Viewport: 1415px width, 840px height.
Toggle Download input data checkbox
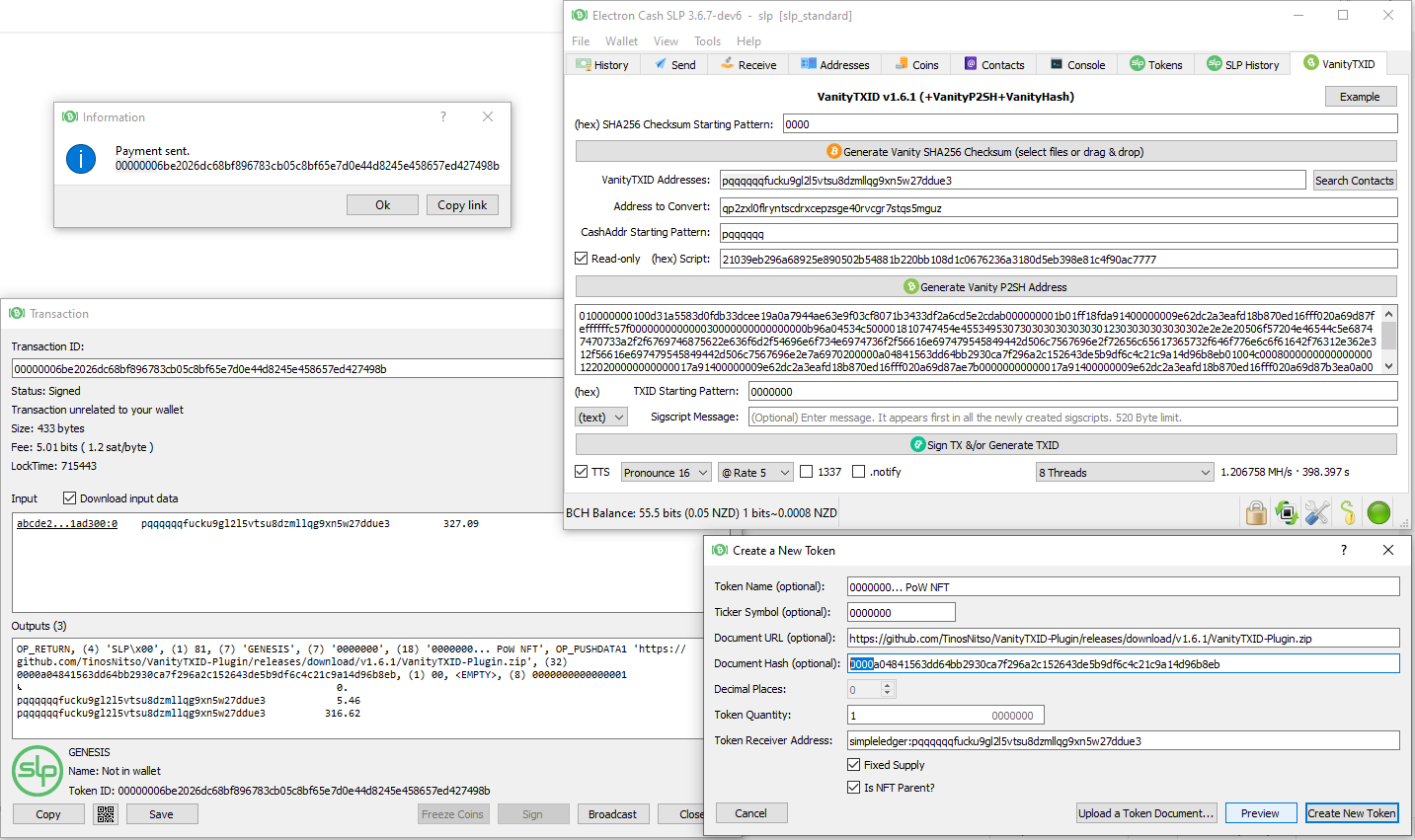click(x=69, y=497)
